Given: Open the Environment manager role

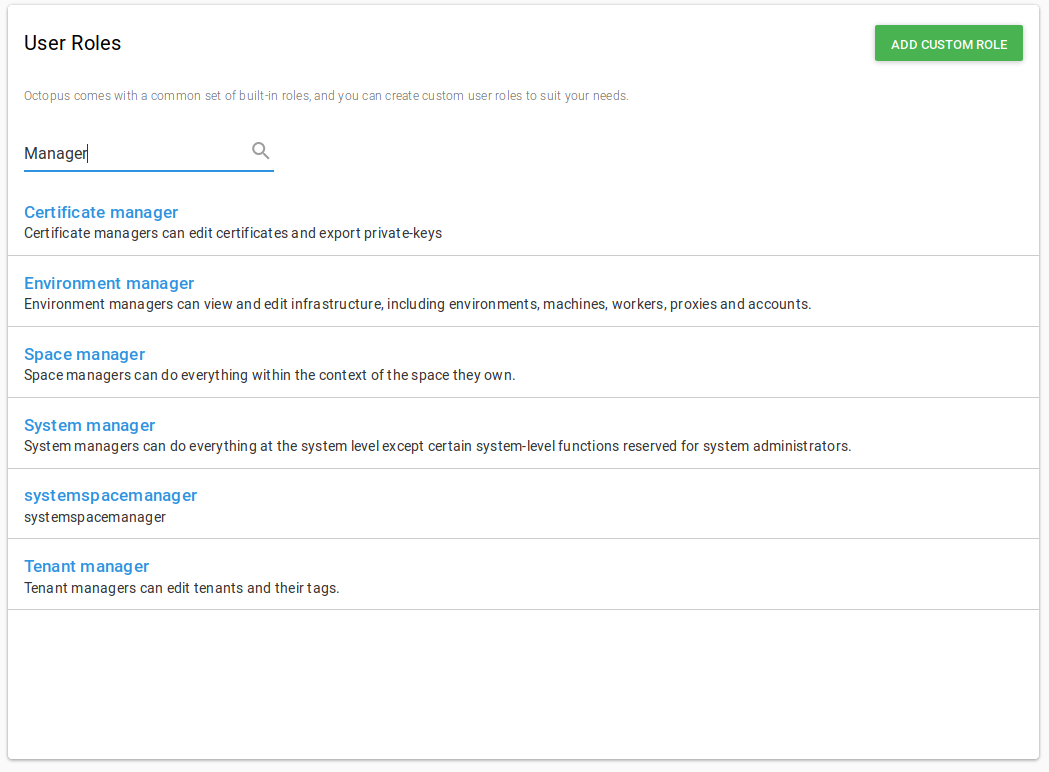Looking at the screenshot, I should tap(109, 283).
